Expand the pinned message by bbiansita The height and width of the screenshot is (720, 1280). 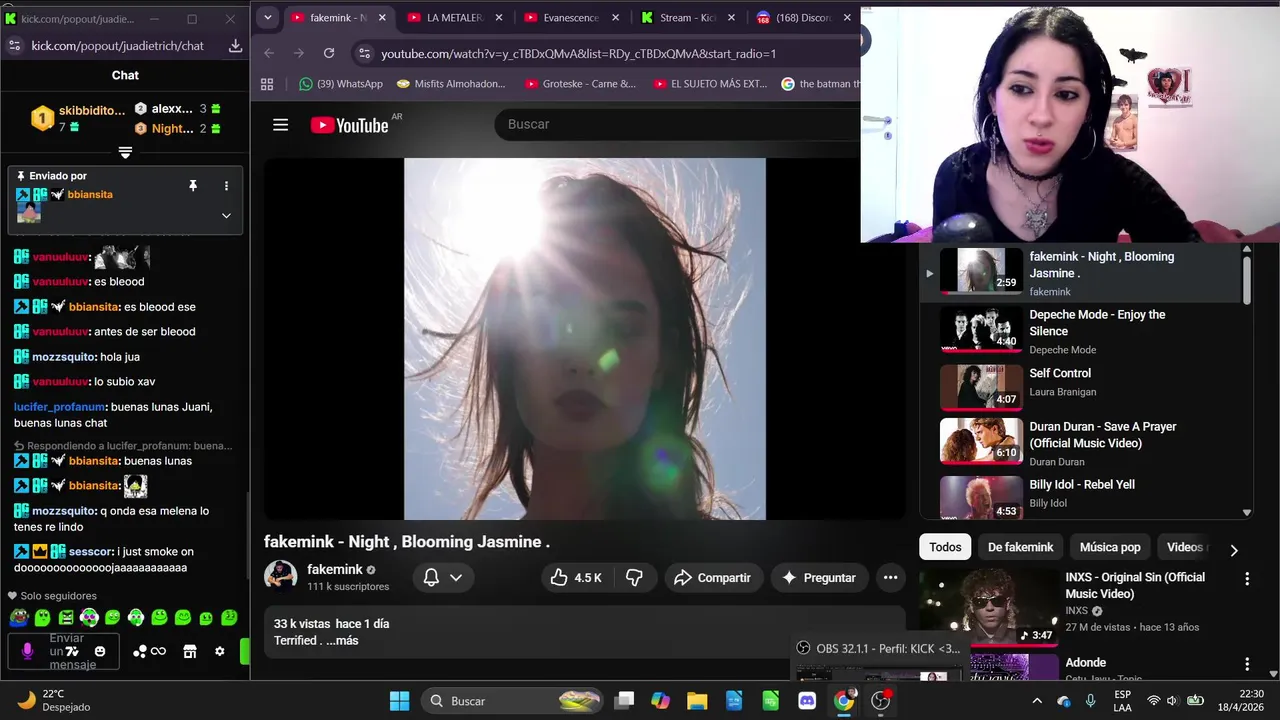point(226,215)
